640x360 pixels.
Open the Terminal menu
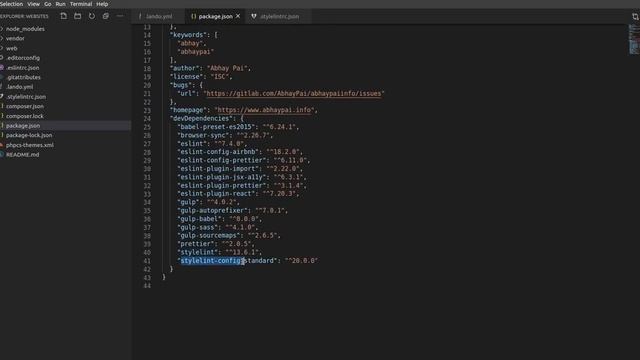(81, 4)
